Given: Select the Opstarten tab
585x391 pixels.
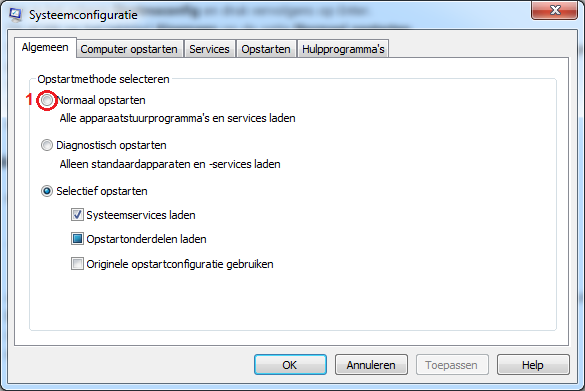Looking at the screenshot, I should point(266,49).
